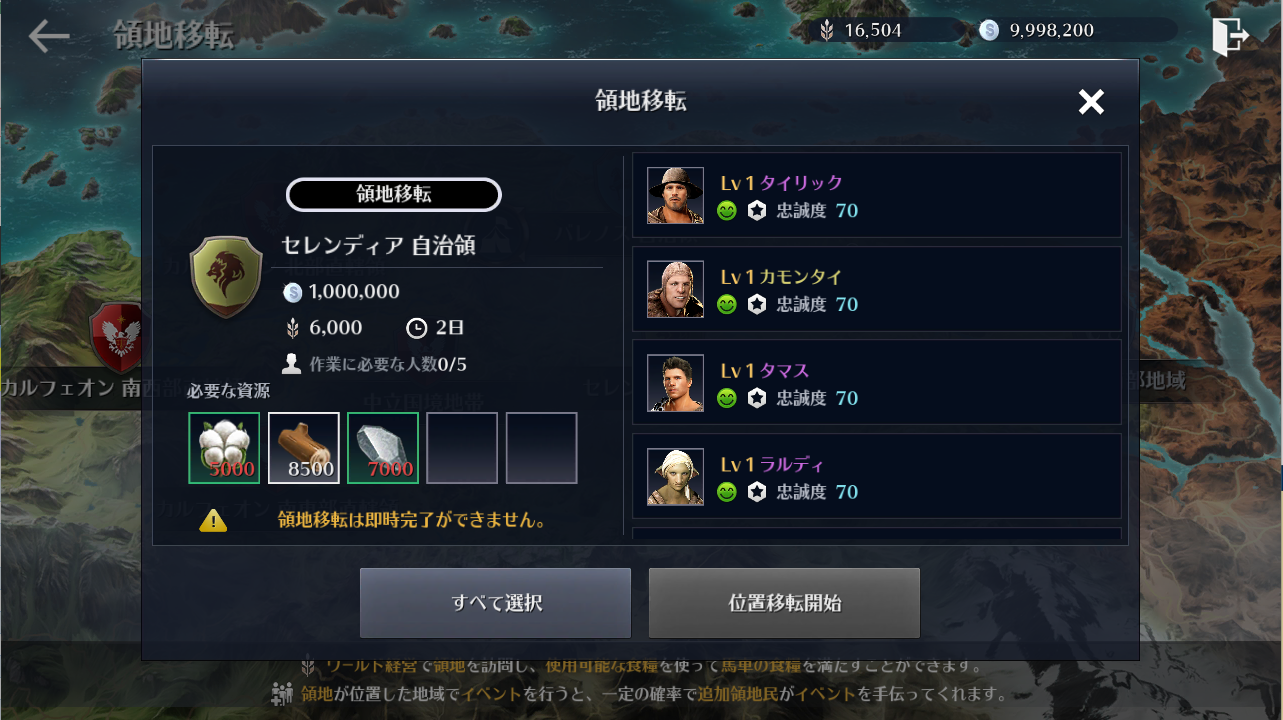
Task: Click the yellow warning triangle icon
Action: coord(213,520)
